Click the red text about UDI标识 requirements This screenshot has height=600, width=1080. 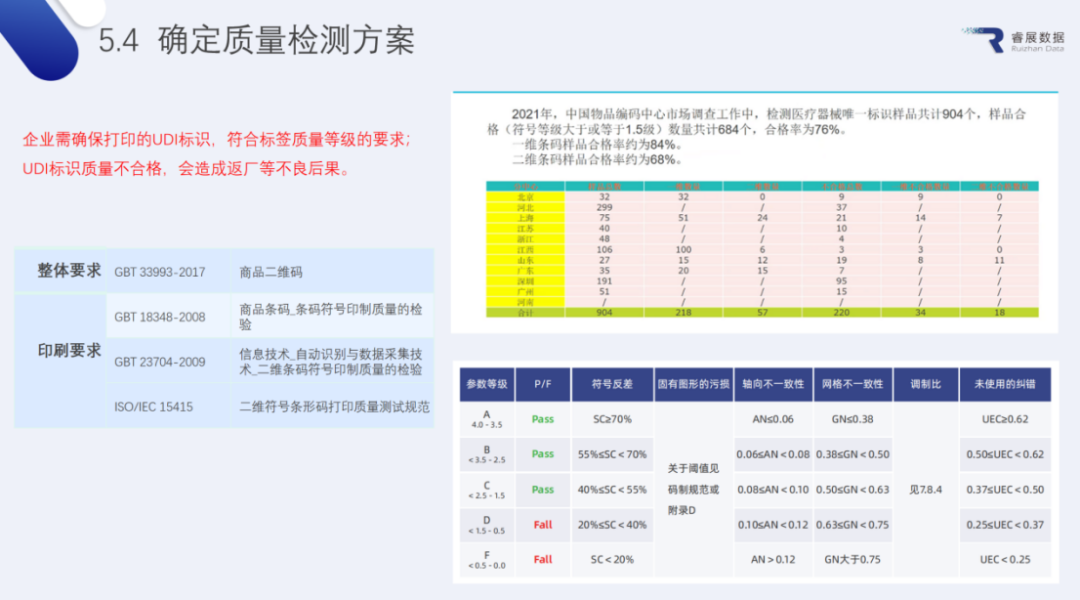point(217,153)
